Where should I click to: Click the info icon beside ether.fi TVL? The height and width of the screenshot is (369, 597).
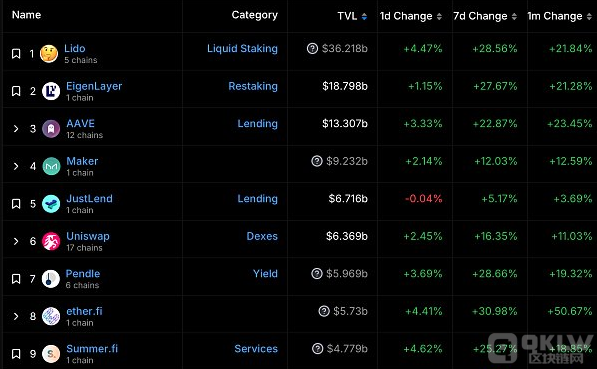click(x=324, y=311)
